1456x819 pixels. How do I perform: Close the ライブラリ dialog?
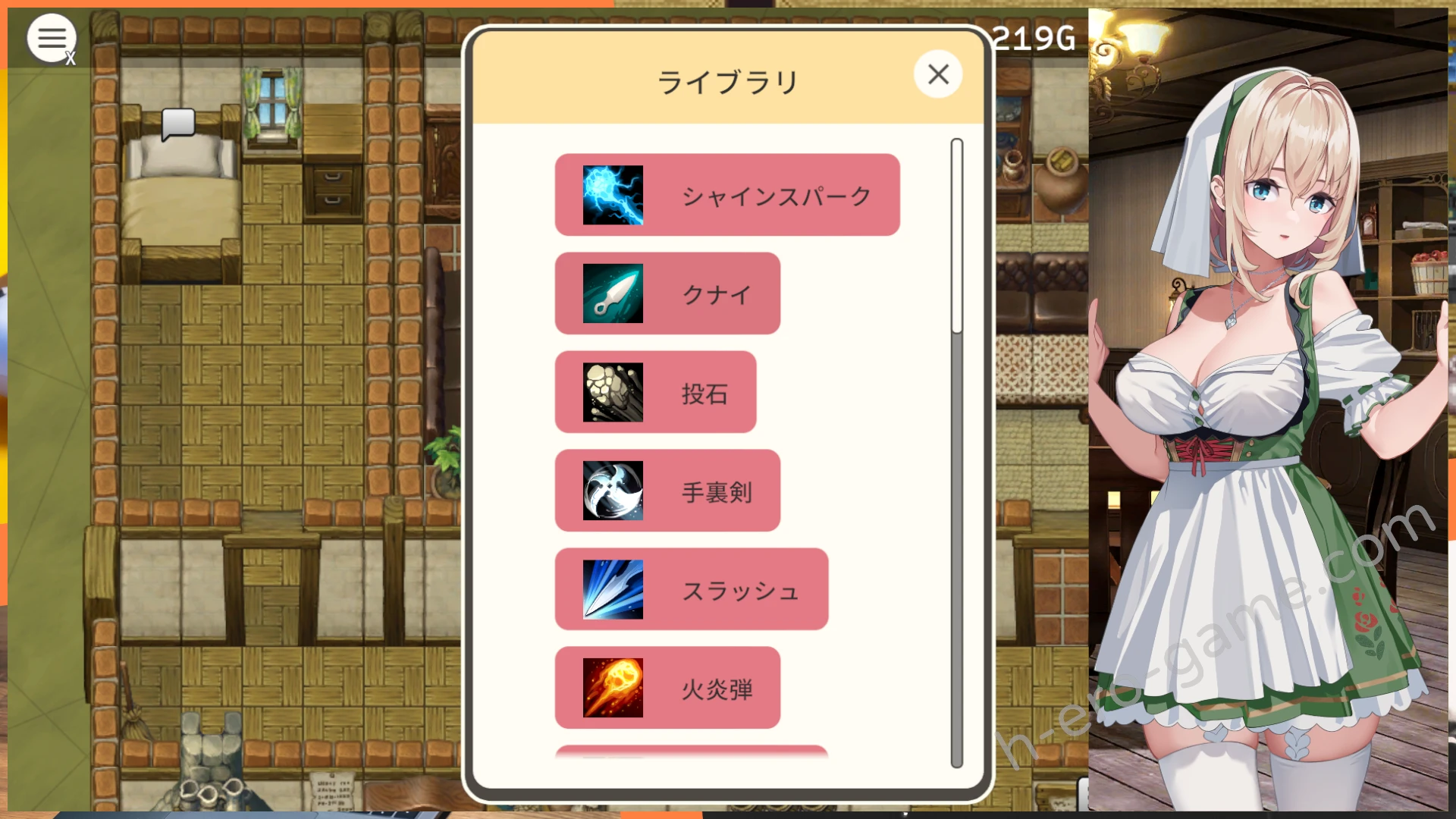click(938, 74)
